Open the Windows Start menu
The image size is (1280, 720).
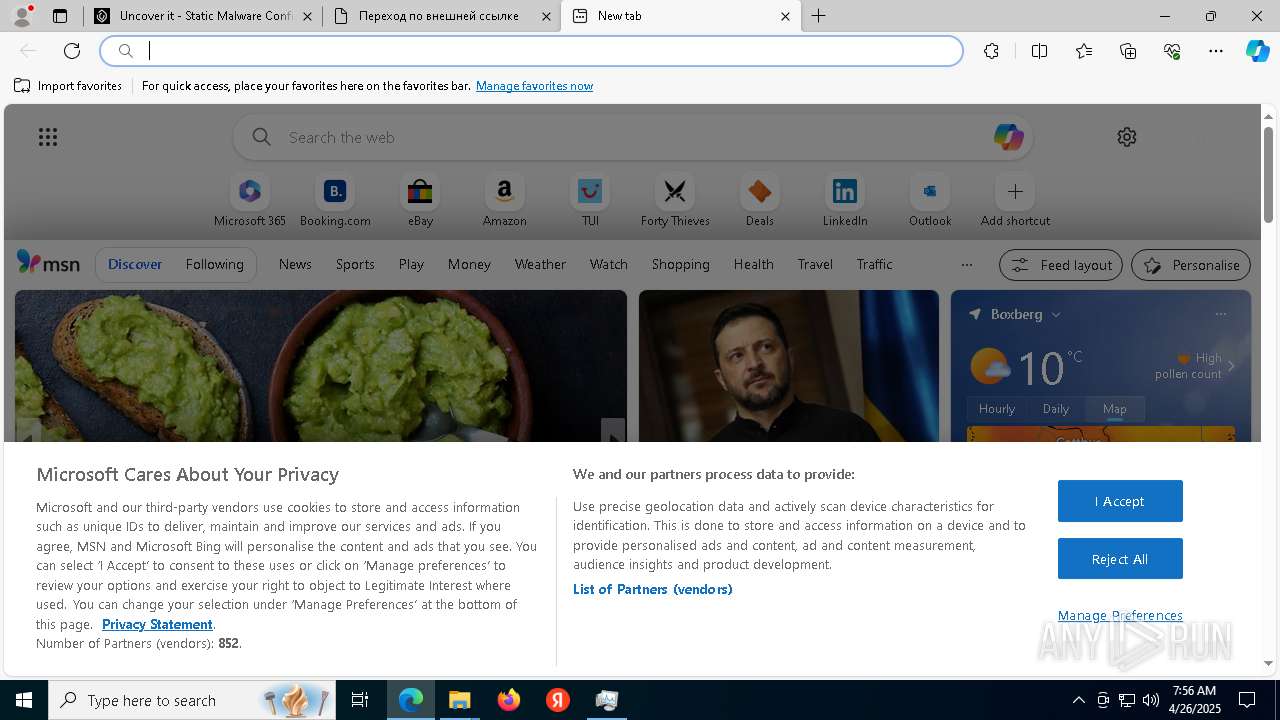point(24,700)
